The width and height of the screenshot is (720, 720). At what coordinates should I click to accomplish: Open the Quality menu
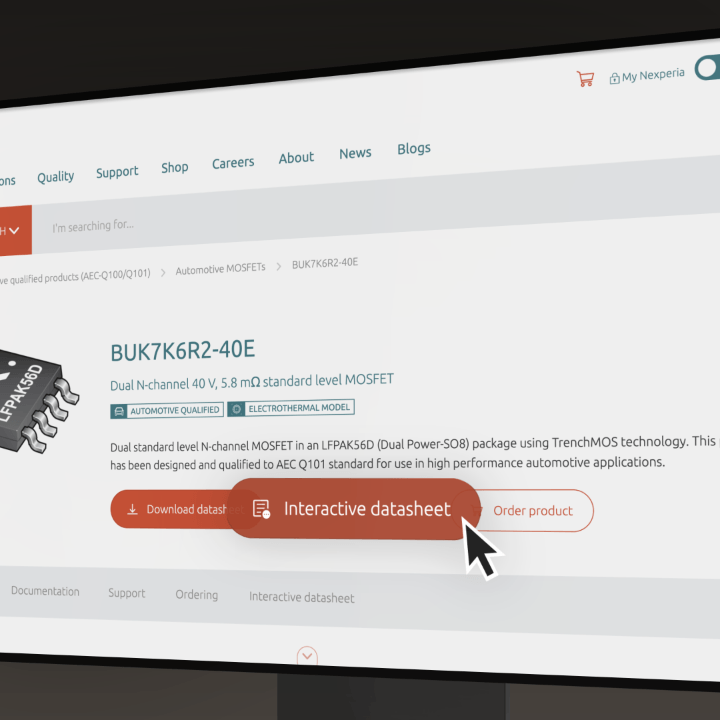tap(56, 177)
